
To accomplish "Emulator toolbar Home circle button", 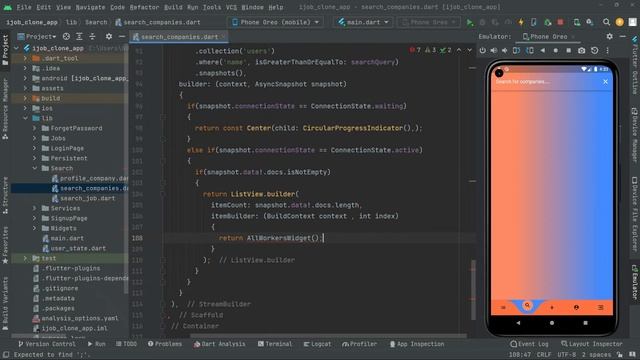I will click(556, 50).
